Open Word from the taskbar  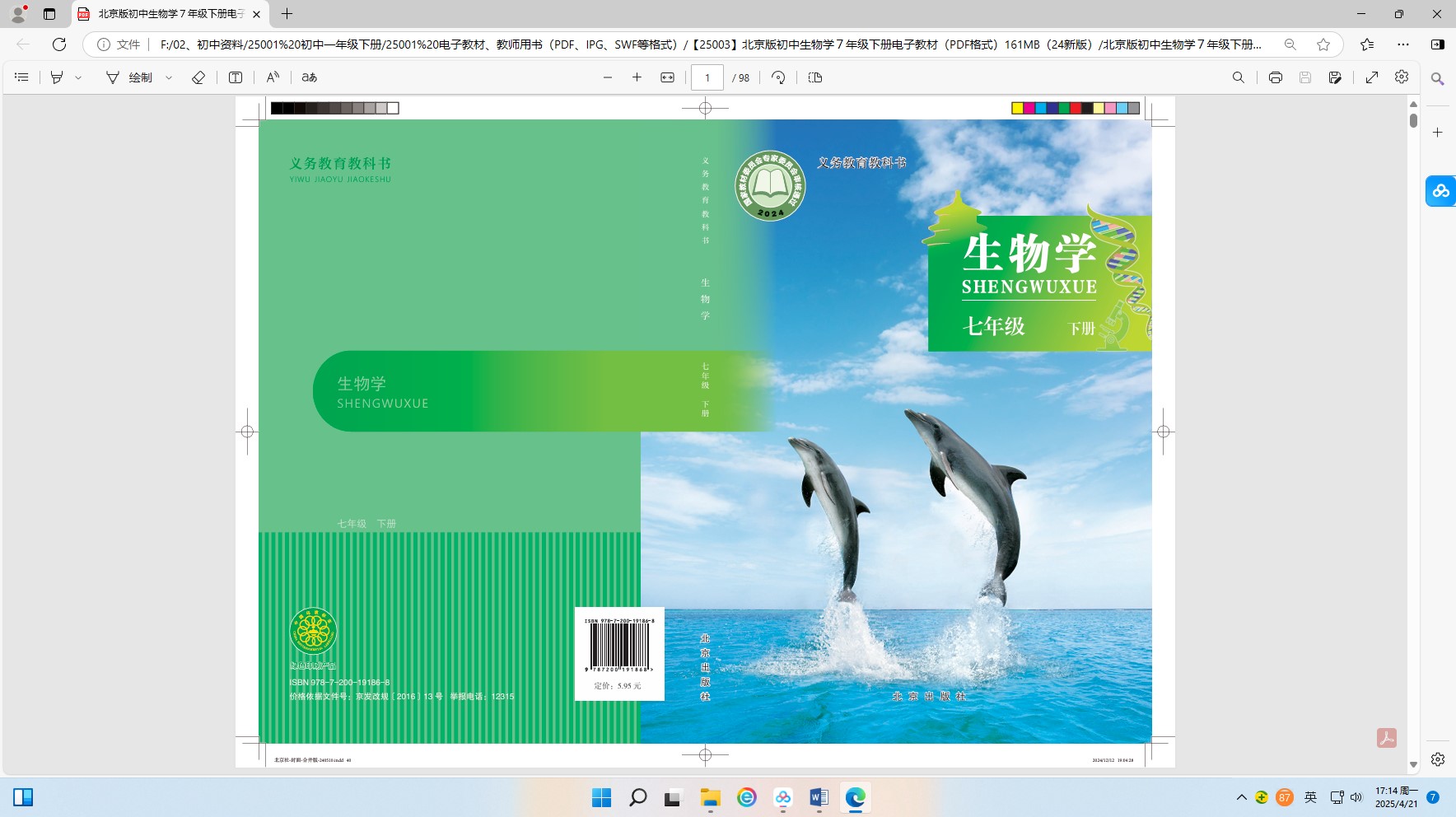(819, 797)
